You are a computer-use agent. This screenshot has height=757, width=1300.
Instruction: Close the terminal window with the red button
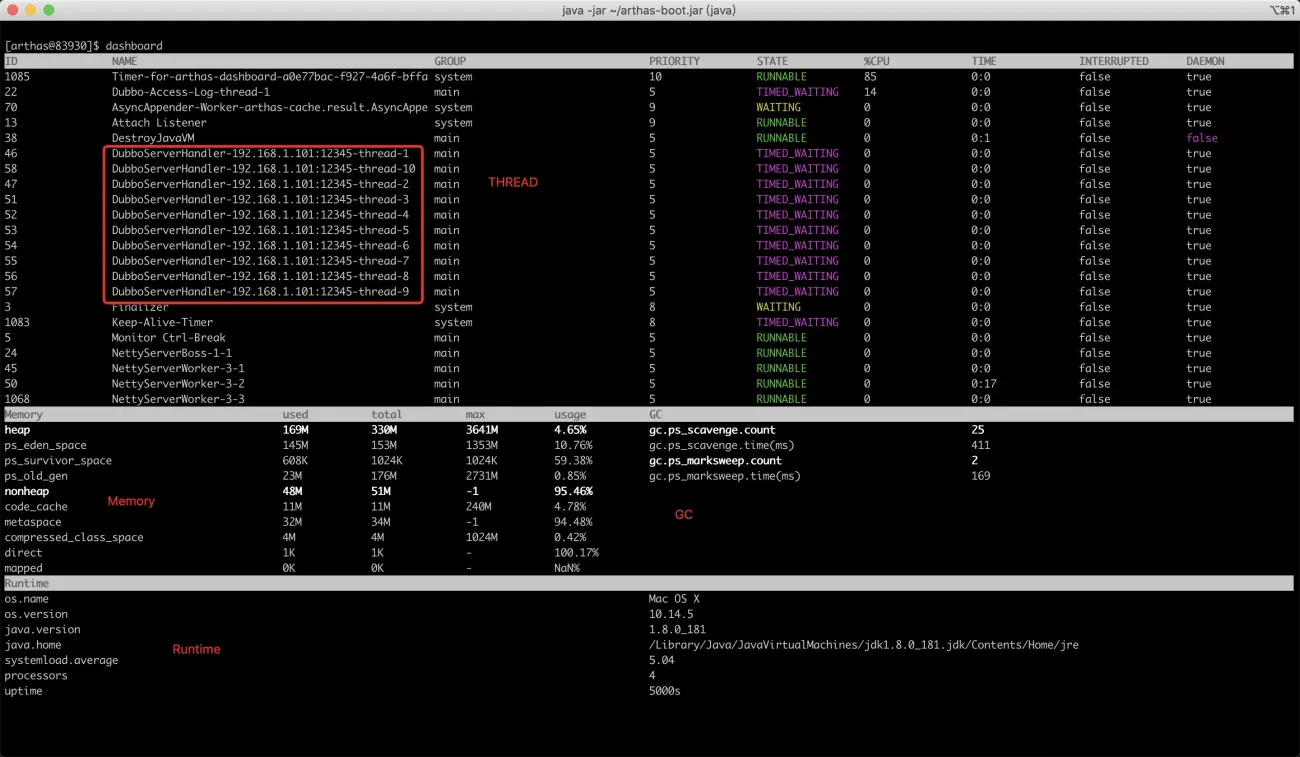point(12,10)
